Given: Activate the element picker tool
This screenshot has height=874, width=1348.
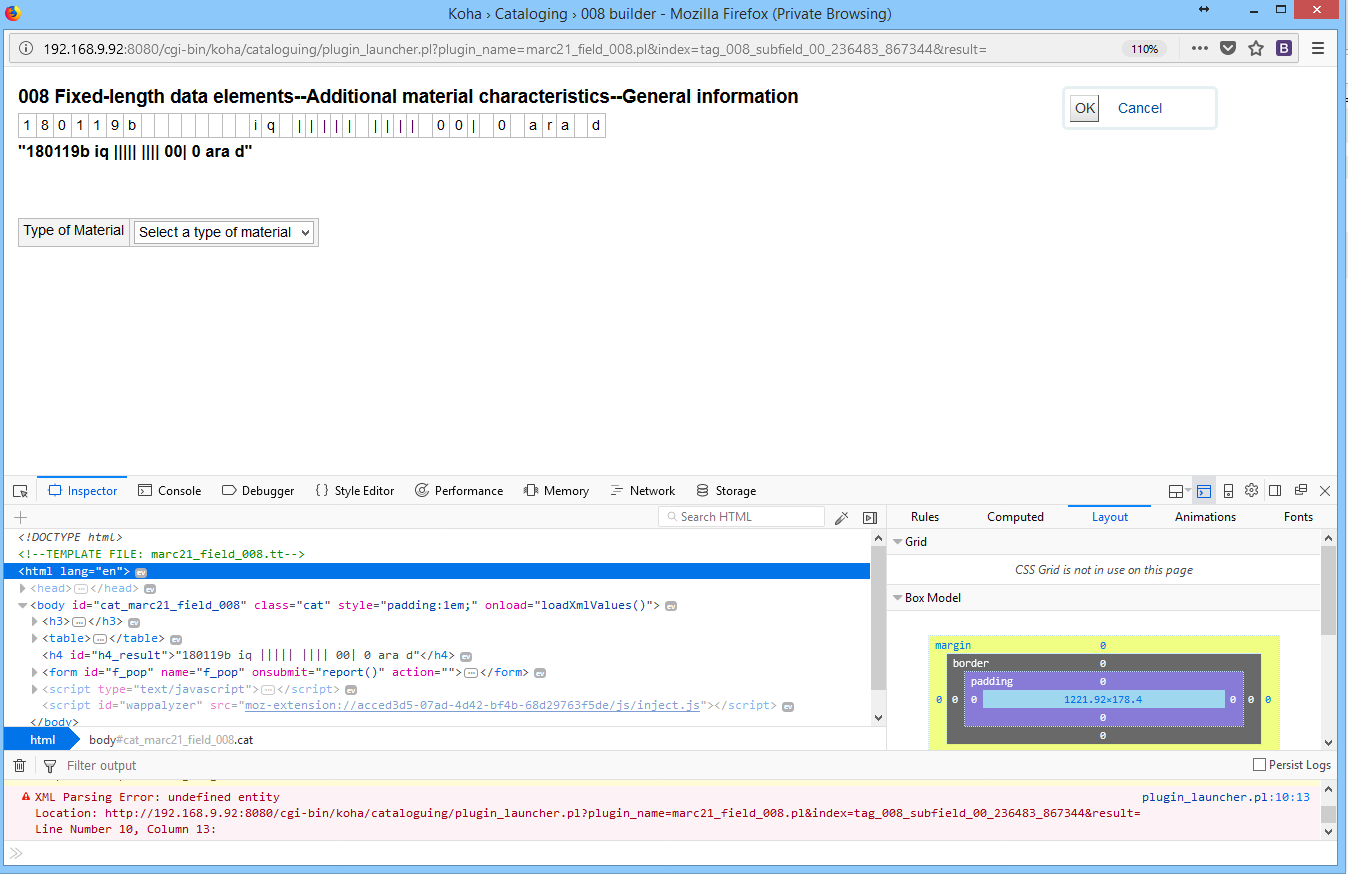Looking at the screenshot, I should point(20,491).
